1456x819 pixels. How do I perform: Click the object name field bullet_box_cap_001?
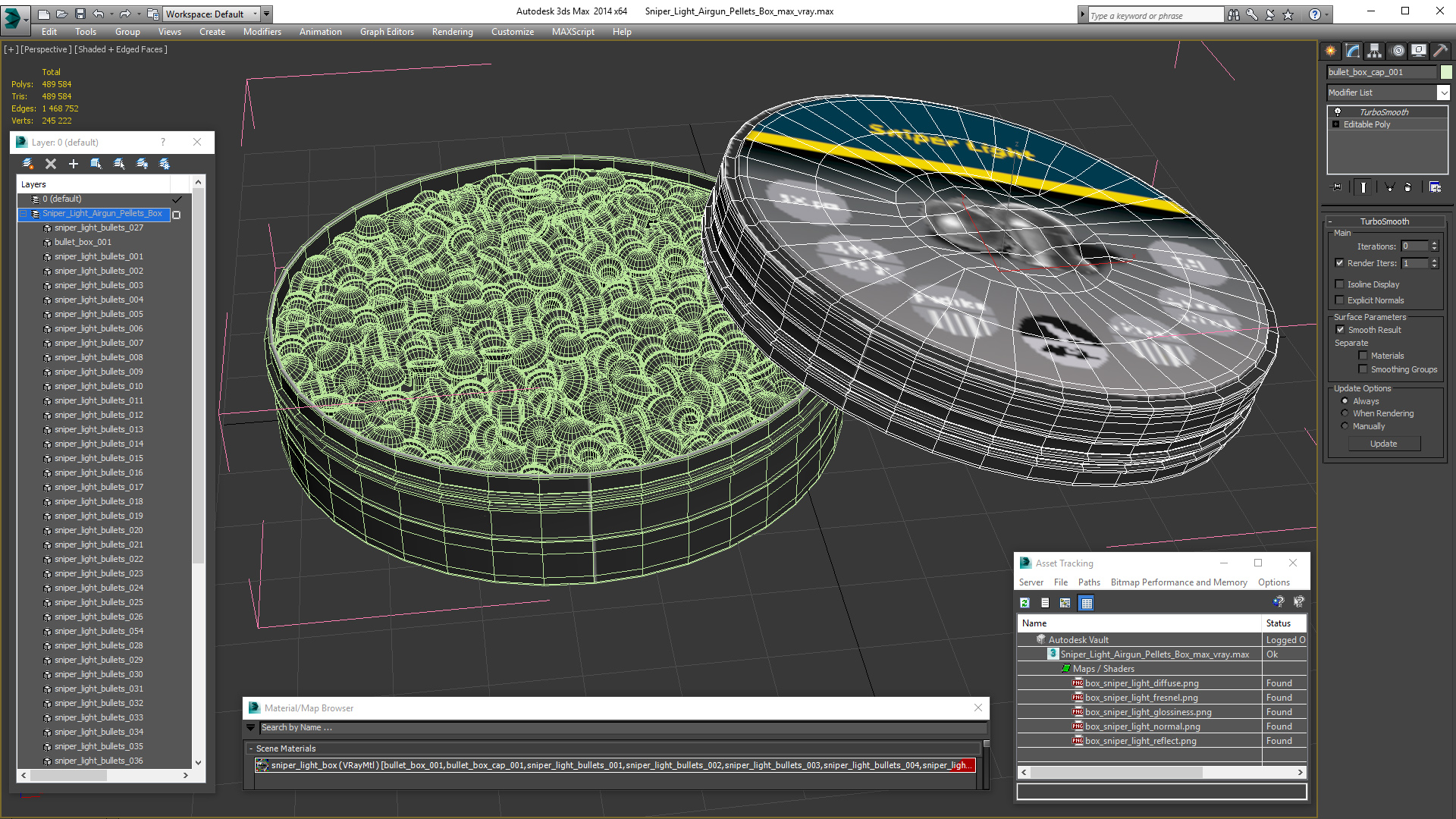[1382, 72]
